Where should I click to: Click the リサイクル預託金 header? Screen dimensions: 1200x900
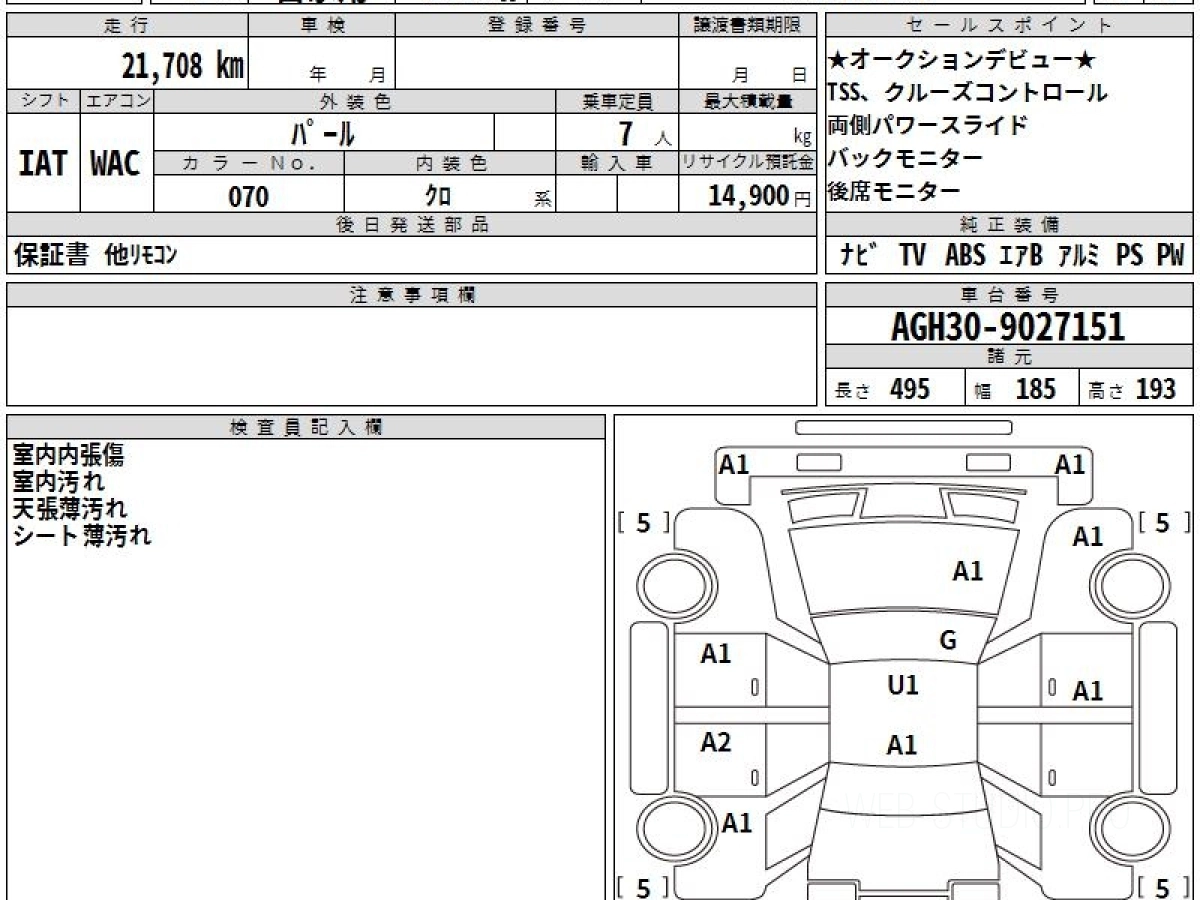pyautogui.click(x=747, y=163)
